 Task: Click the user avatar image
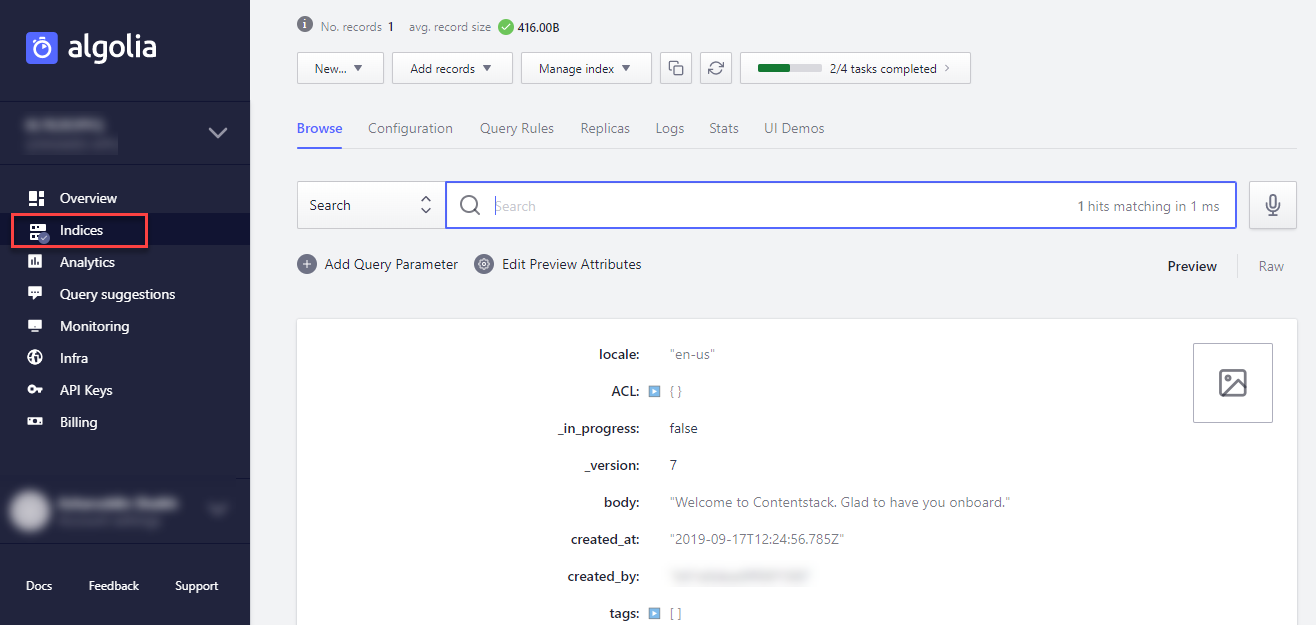click(x=29, y=510)
